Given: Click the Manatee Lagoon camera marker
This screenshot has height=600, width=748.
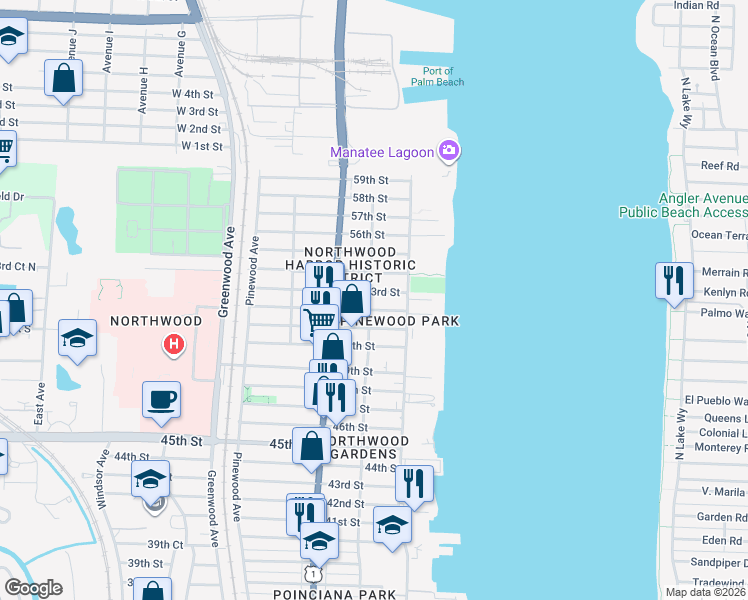Looking at the screenshot, I should [448, 150].
